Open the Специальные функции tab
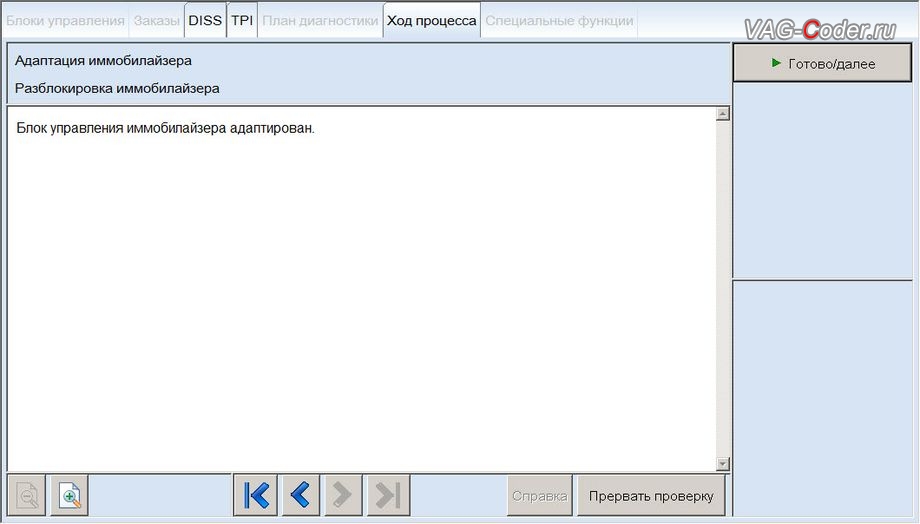The height and width of the screenshot is (524, 920). tap(559, 21)
